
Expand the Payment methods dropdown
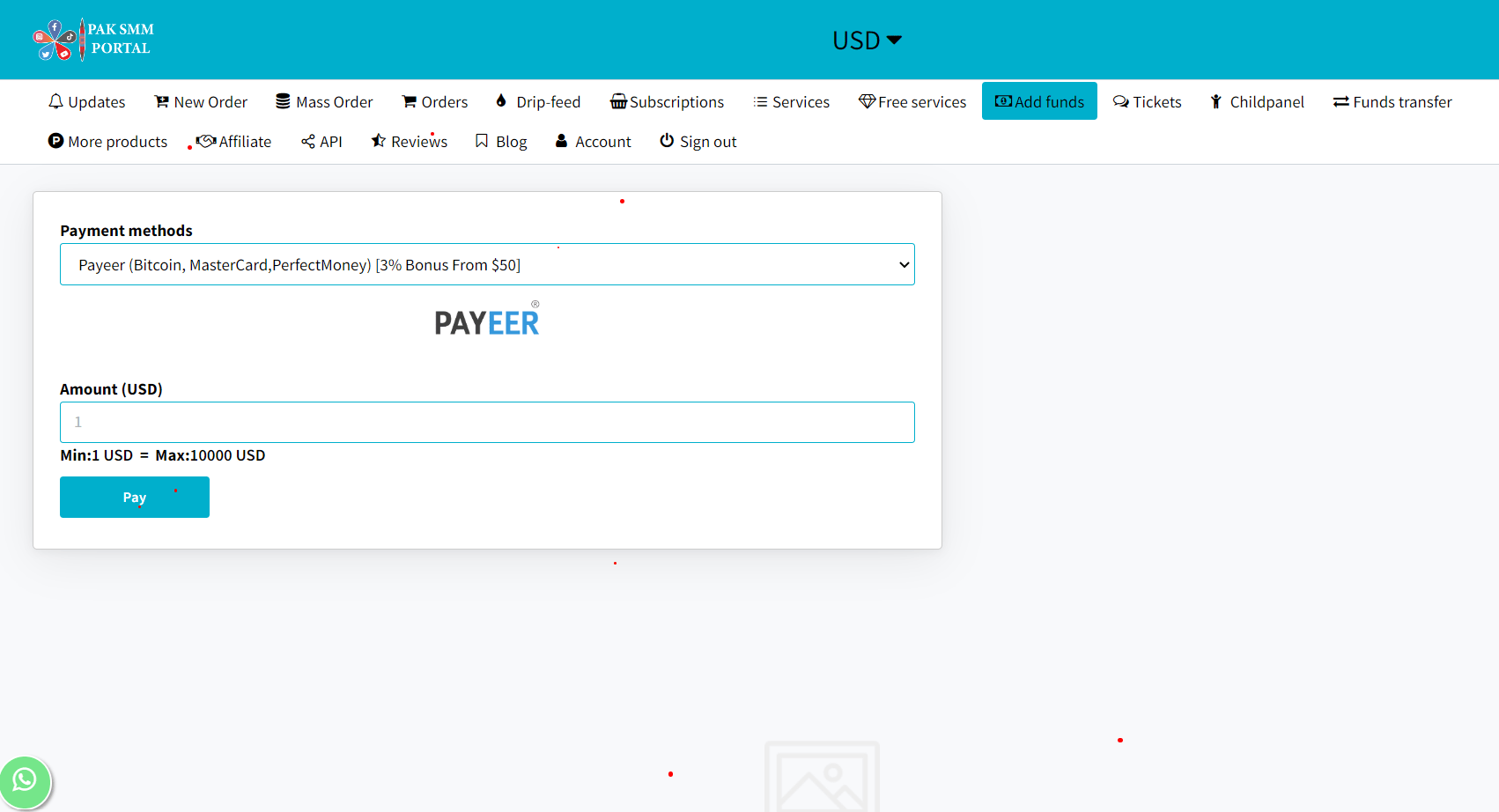click(487, 264)
